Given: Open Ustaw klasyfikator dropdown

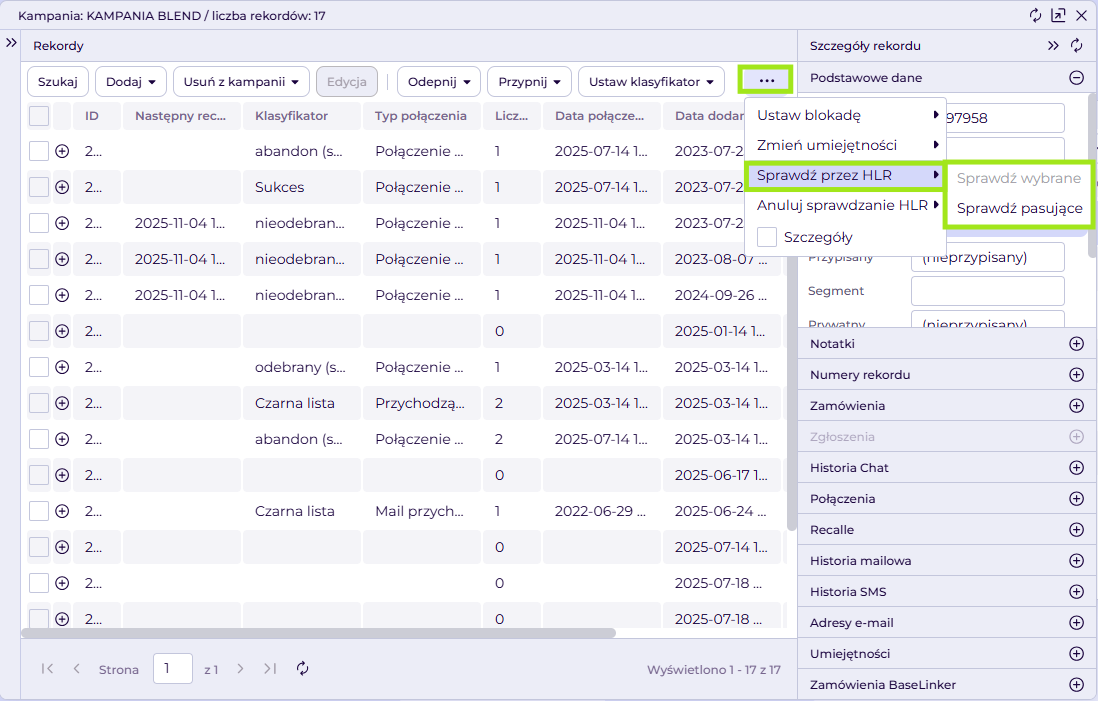Looking at the screenshot, I should 651,82.
